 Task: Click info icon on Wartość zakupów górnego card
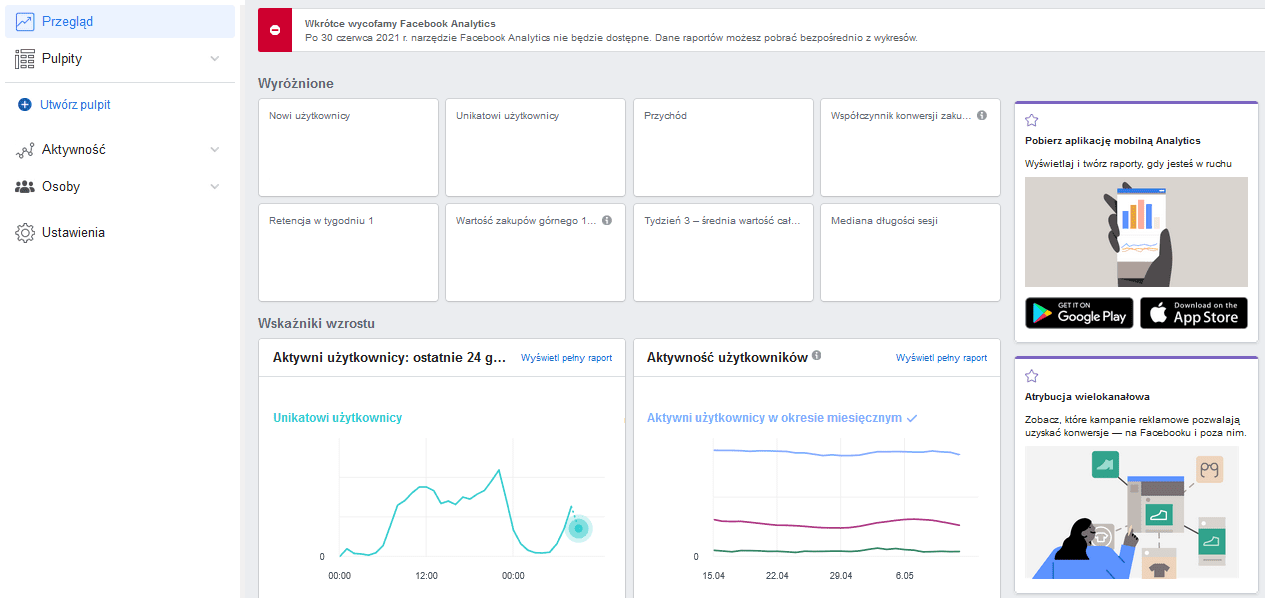coord(607,220)
